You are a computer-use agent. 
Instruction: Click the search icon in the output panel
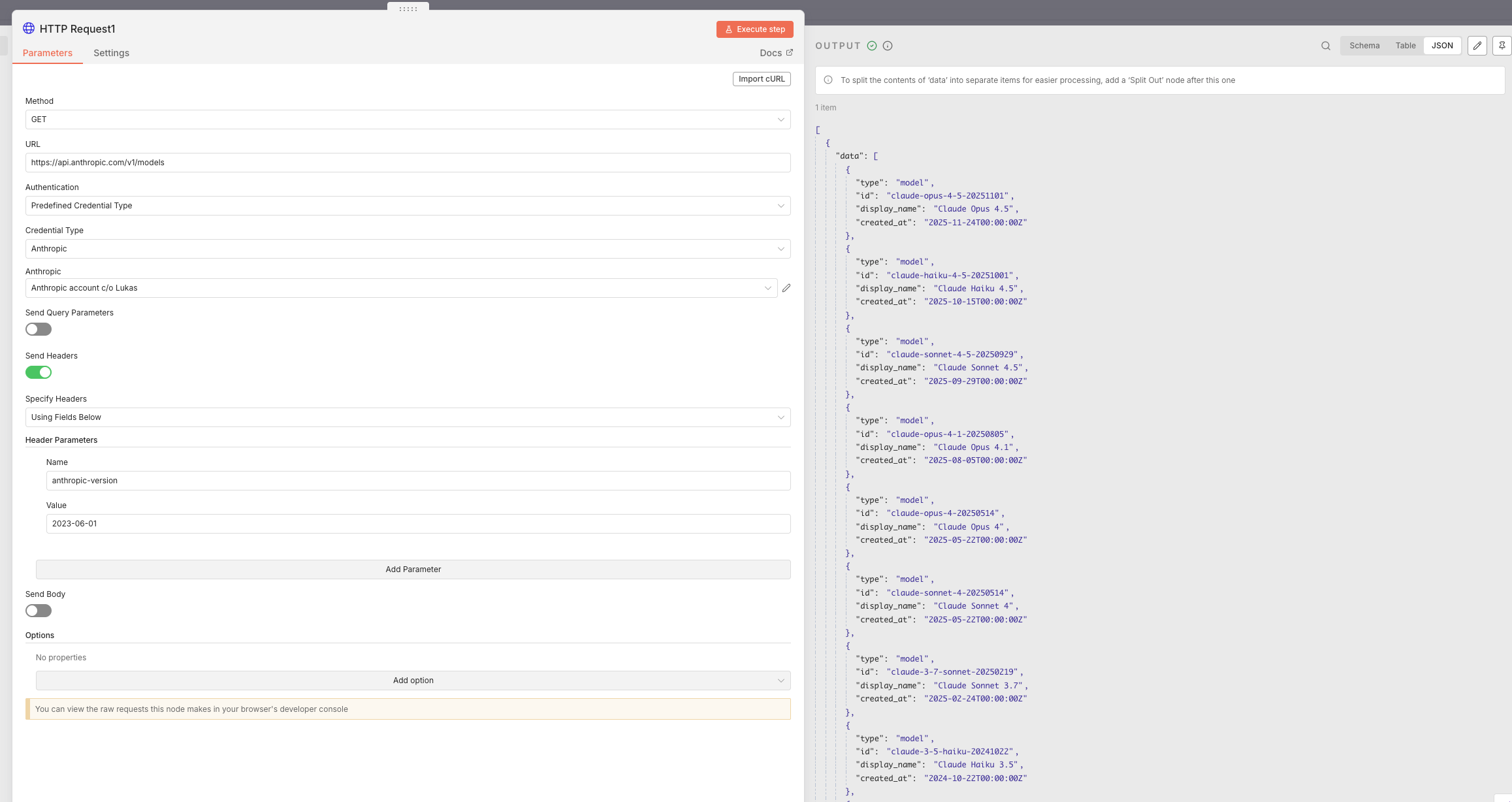click(x=1325, y=46)
